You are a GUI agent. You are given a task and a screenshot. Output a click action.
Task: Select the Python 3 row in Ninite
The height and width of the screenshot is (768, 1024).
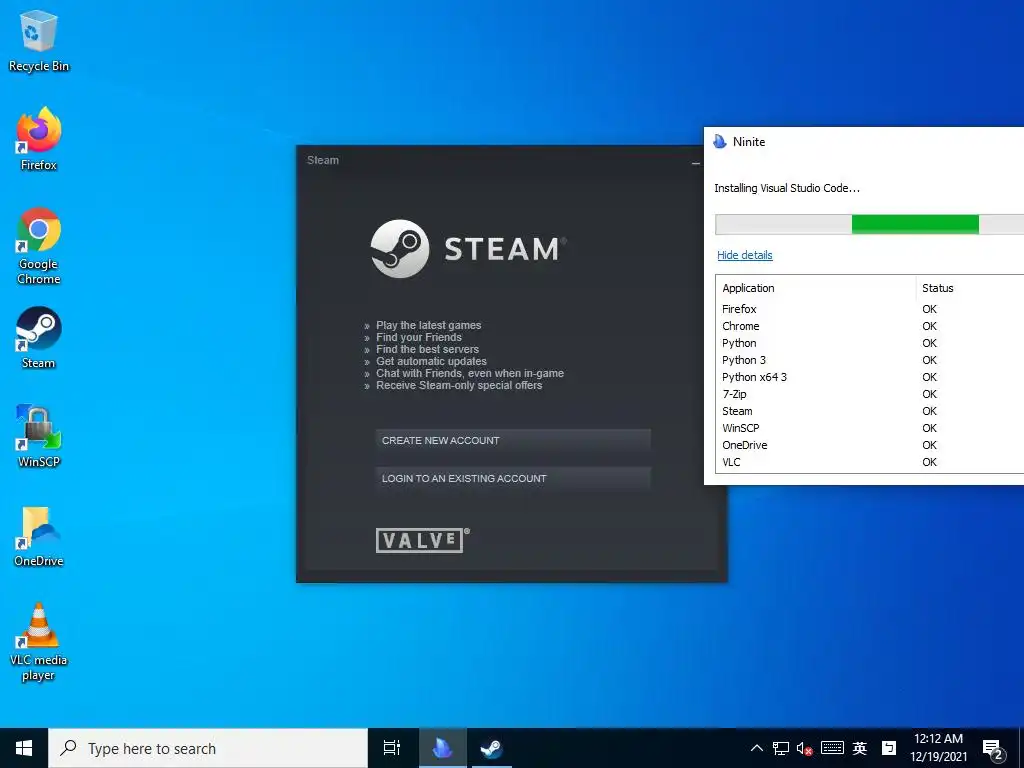pyautogui.click(x=870, y=360)
